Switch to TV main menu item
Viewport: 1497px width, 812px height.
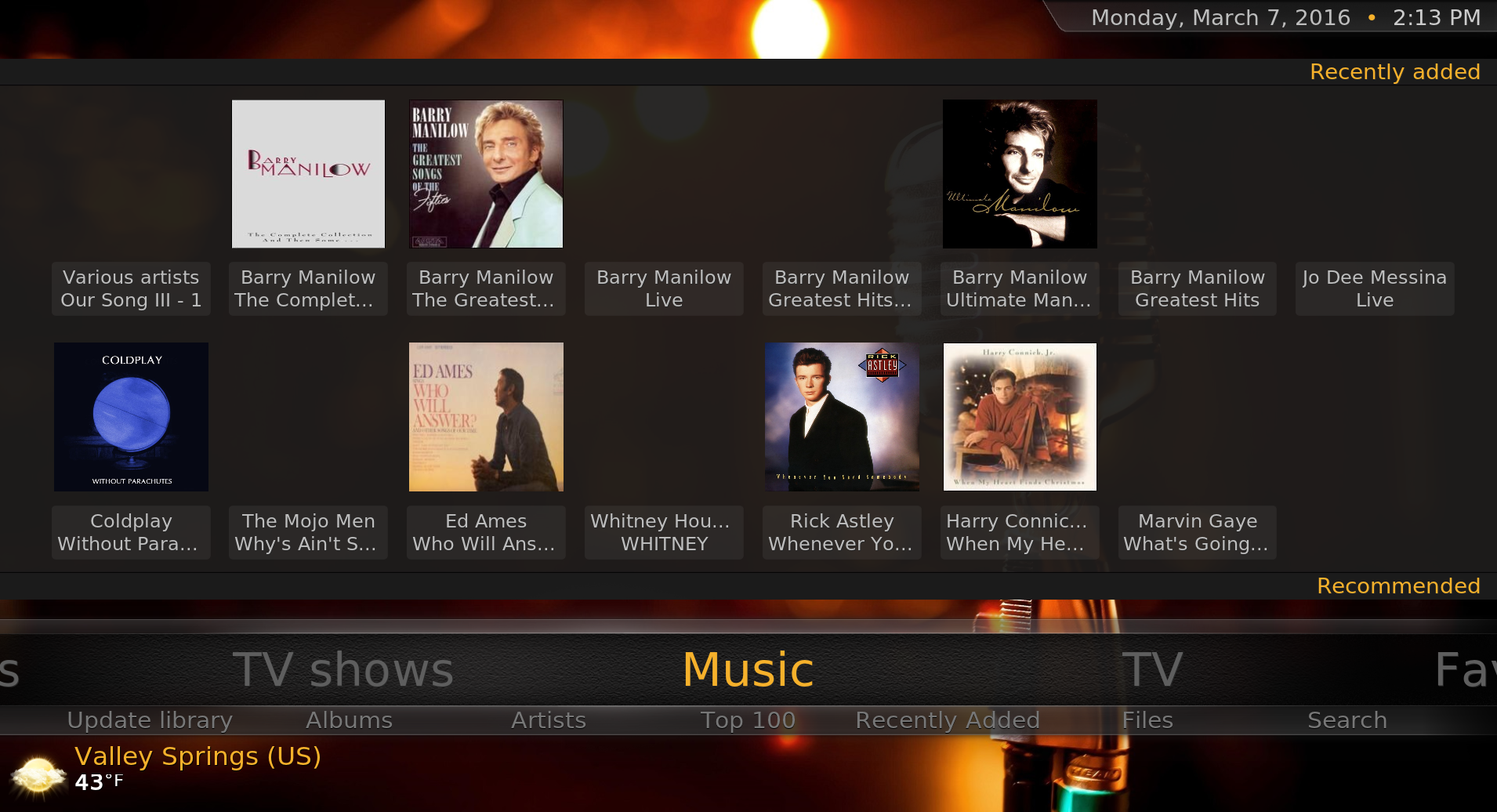coord(1153,670)
